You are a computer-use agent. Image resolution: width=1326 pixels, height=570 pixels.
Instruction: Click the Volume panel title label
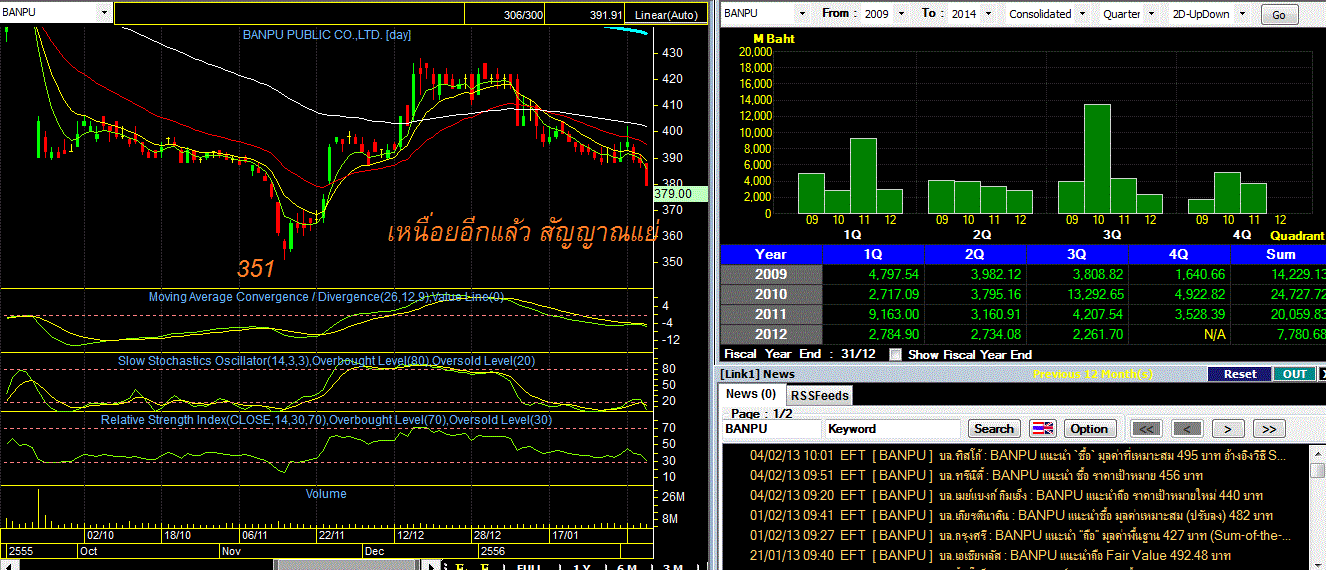326,494
